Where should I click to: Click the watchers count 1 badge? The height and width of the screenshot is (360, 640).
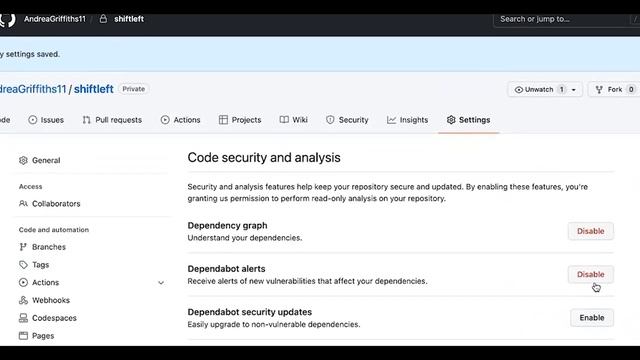[x=562, y=89]
